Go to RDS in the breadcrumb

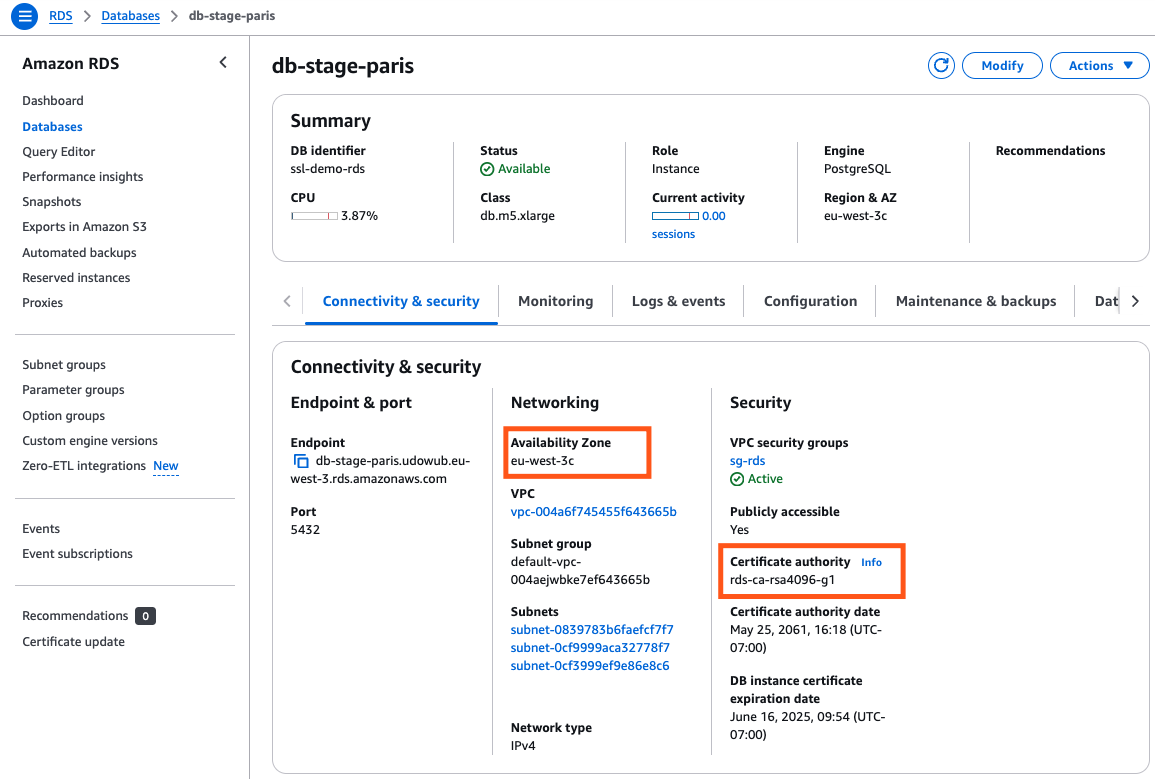pos(60,15)
